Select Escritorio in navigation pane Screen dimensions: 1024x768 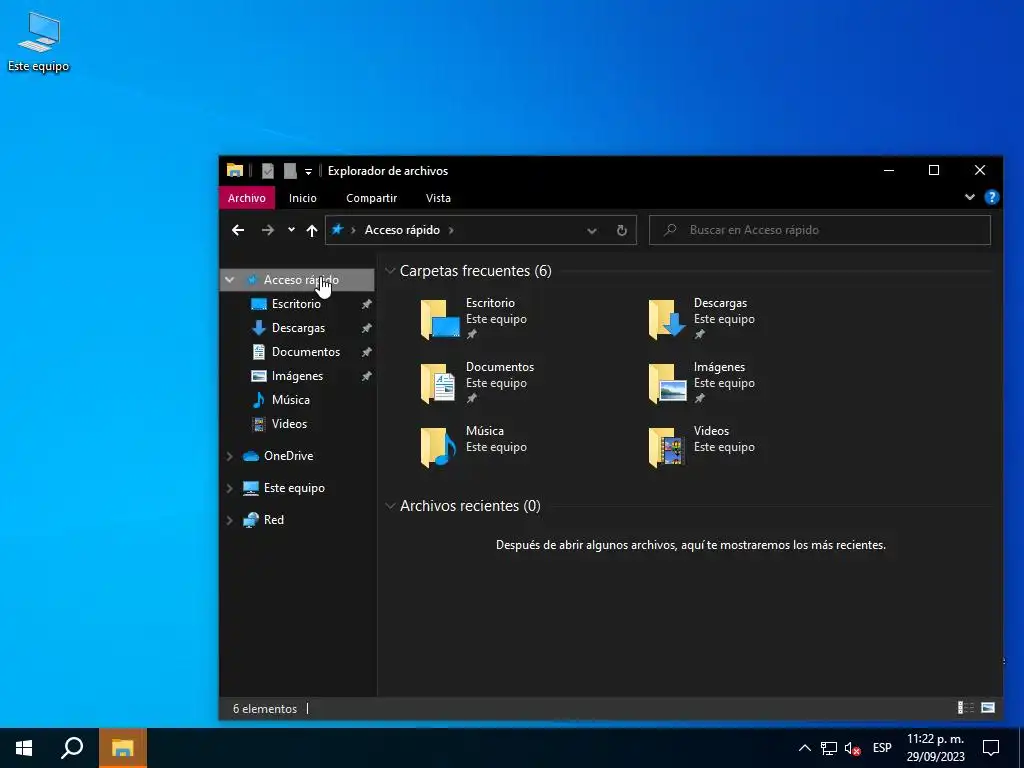[296, 304]
